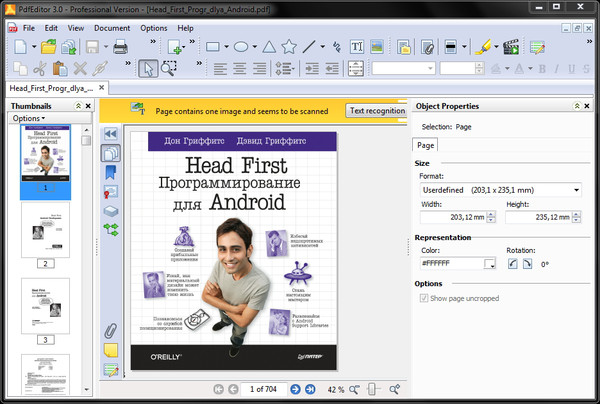Open the font name combo box
Screen dimensions: 600x404
404,68
